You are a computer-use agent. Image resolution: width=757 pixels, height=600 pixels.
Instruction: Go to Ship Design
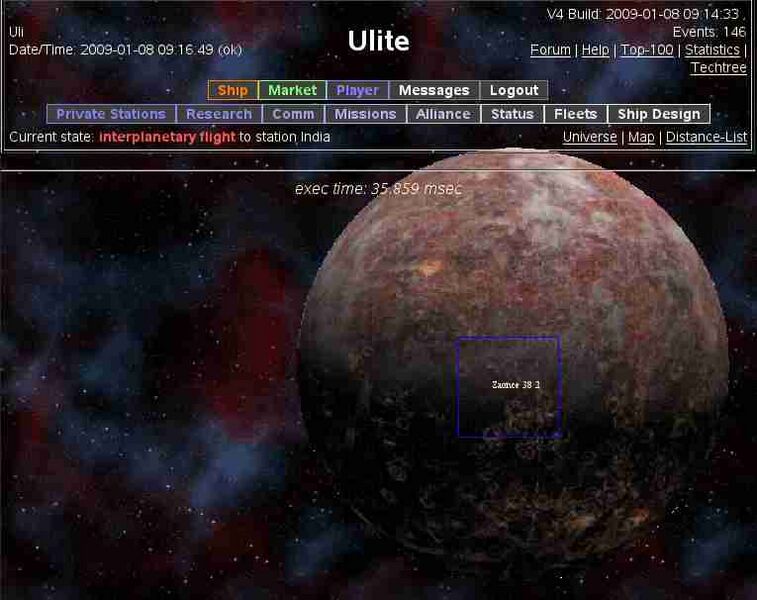[x=659, y=114]
